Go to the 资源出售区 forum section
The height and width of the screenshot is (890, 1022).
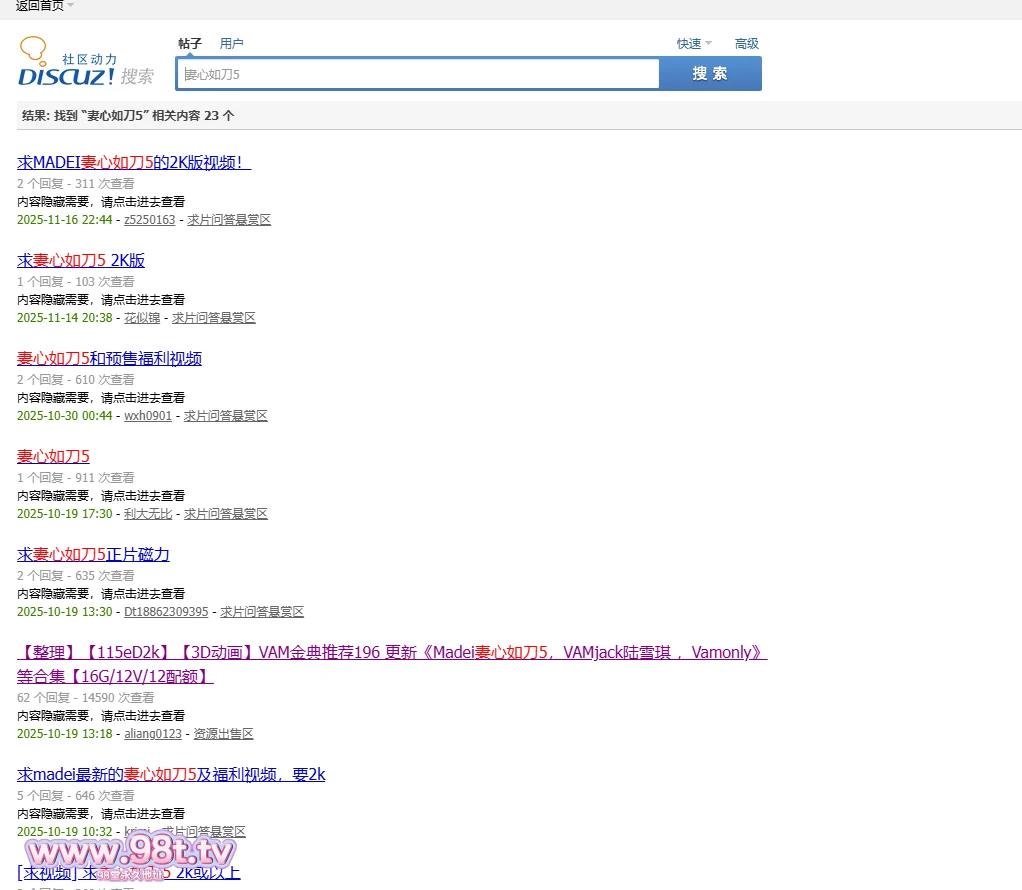coord(223,734)
